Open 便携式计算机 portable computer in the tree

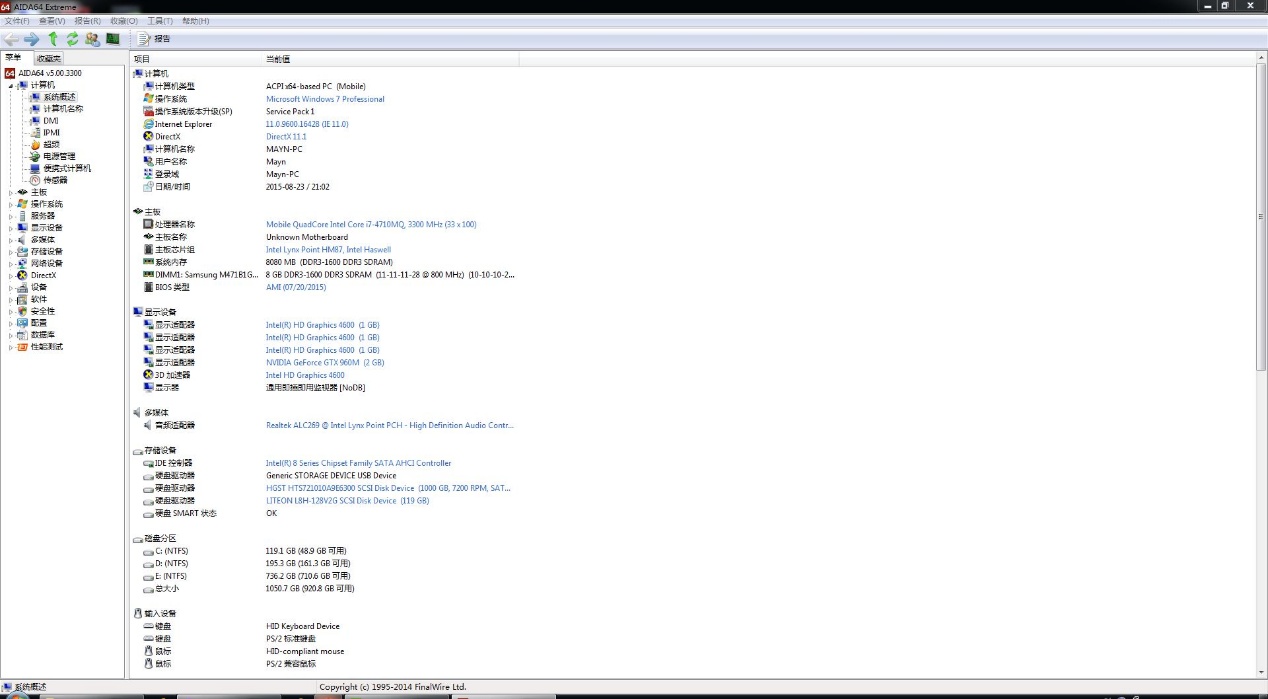[x=67, y=168]
